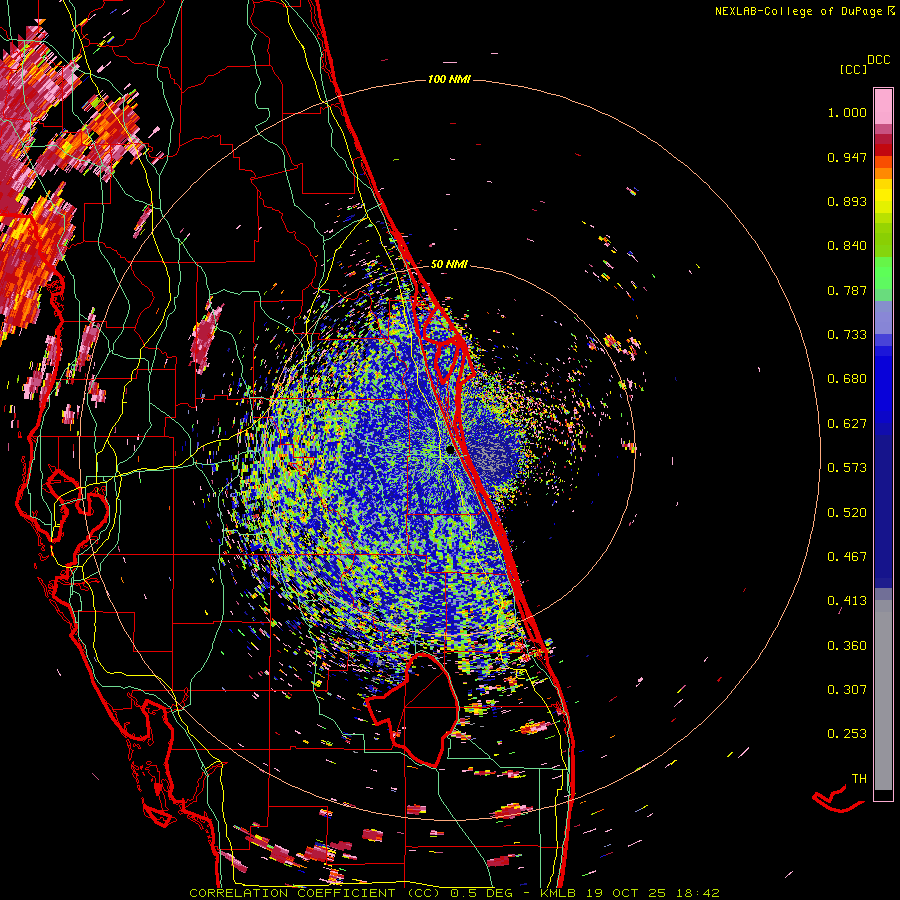Click the 0.733 color scale label
900x900 pixels.
coord(847,335)
